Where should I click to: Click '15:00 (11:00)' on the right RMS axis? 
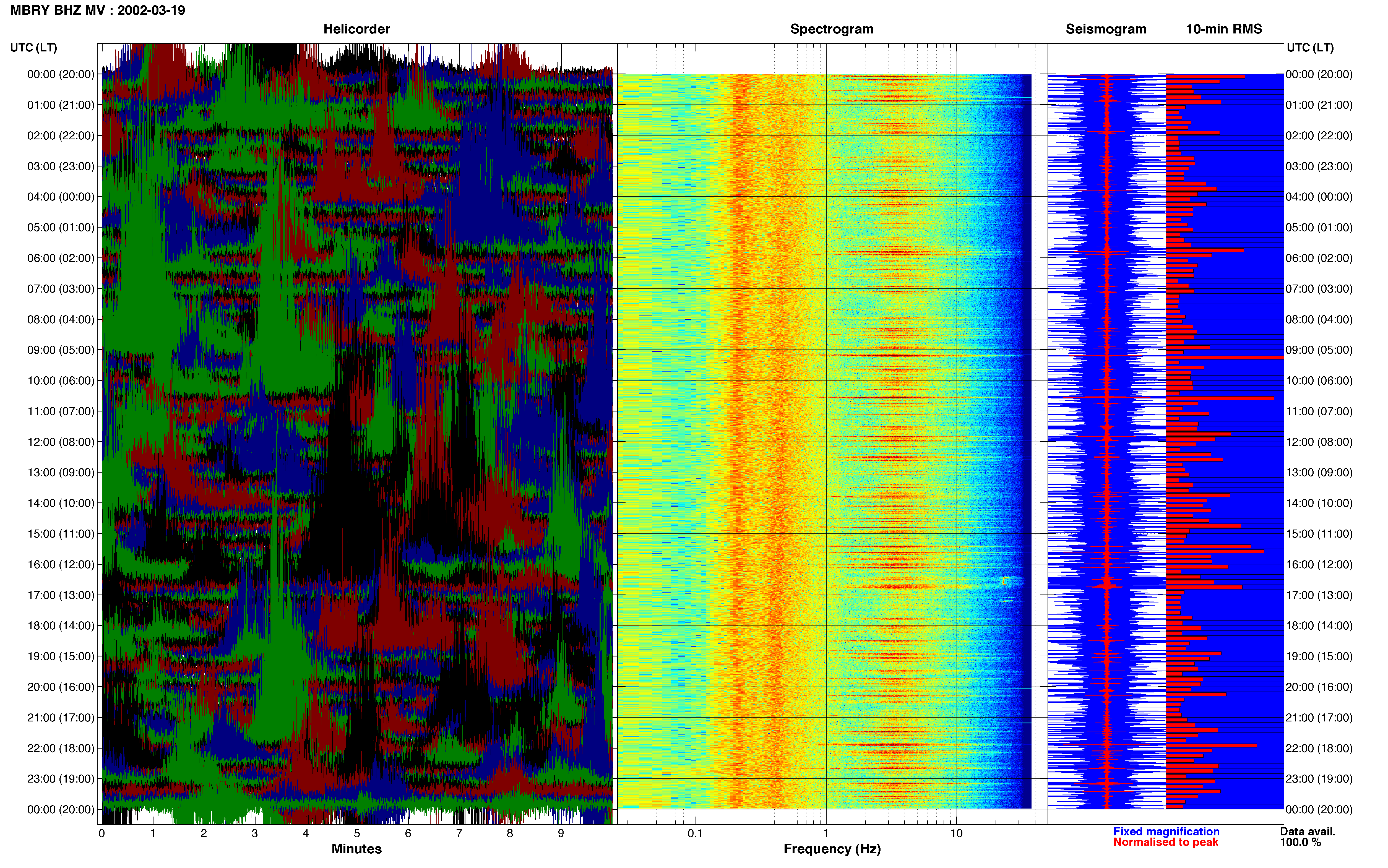pyautogui.click(x=1319, y=534)
